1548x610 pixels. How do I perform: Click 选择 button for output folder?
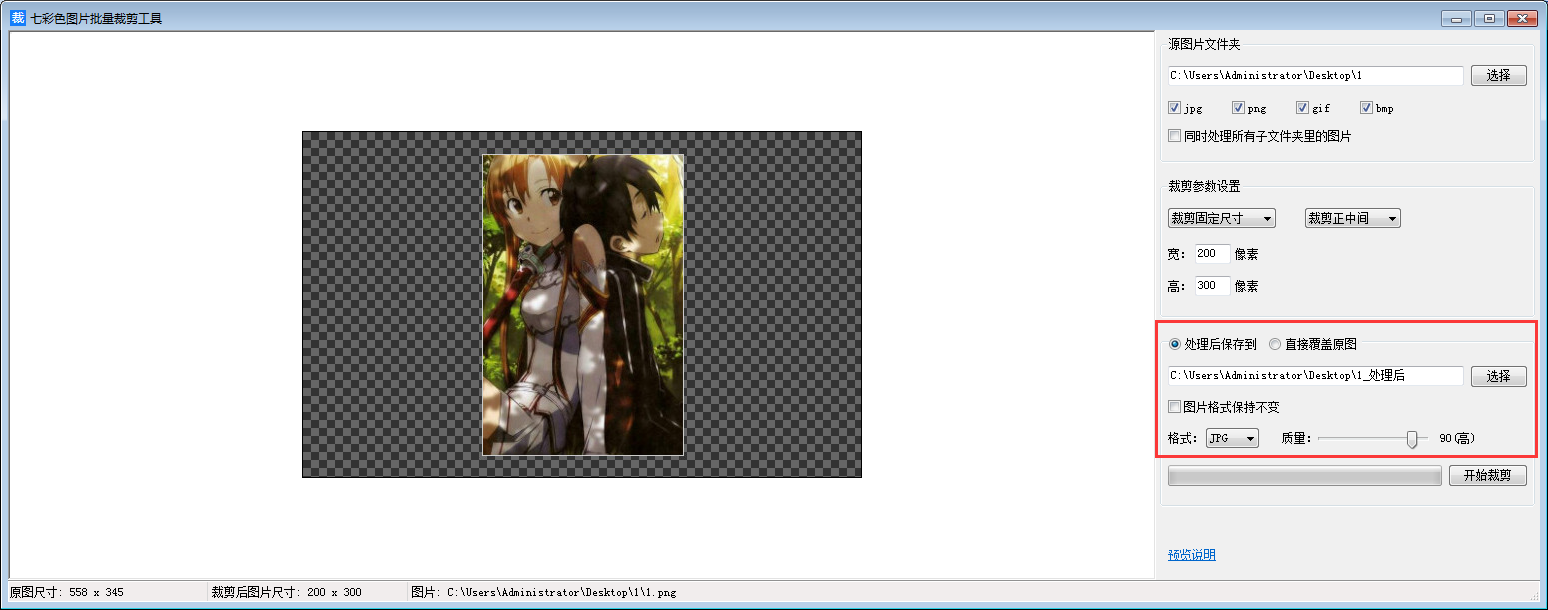coord(1498,376)
